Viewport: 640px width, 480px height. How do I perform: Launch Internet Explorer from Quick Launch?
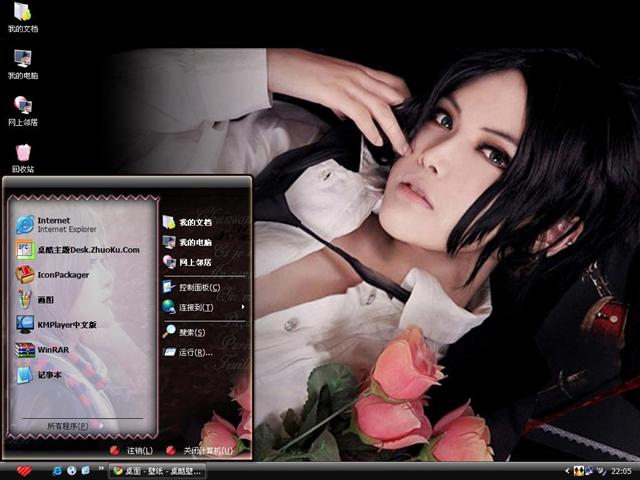(x=57, y=471)
